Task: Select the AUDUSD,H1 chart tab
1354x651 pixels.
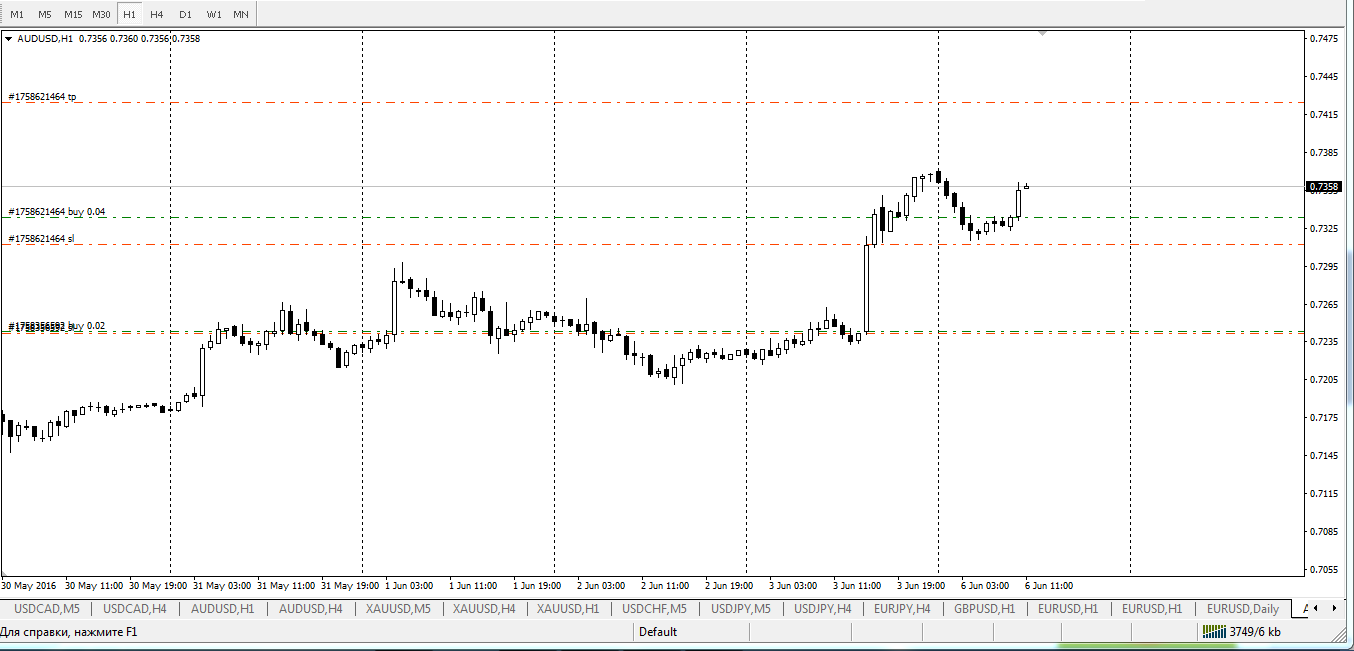Action: pos(222,608)
